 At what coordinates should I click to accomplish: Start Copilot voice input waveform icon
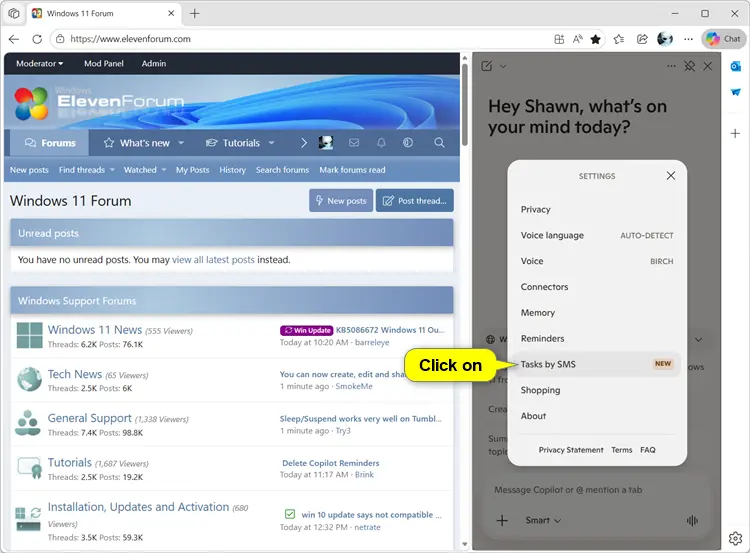(692, 520)
